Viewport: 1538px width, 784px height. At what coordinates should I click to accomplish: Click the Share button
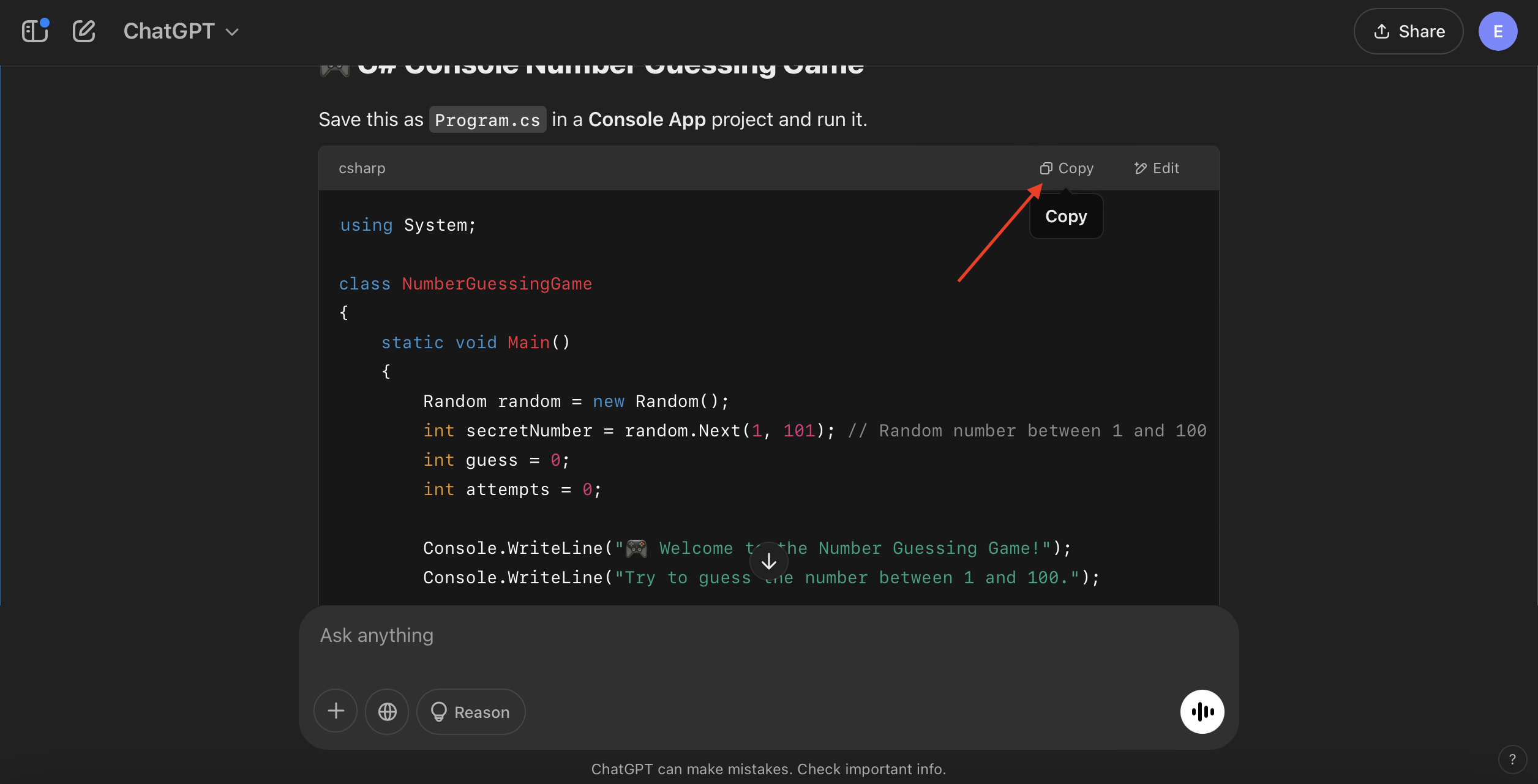pos(1408,31)
